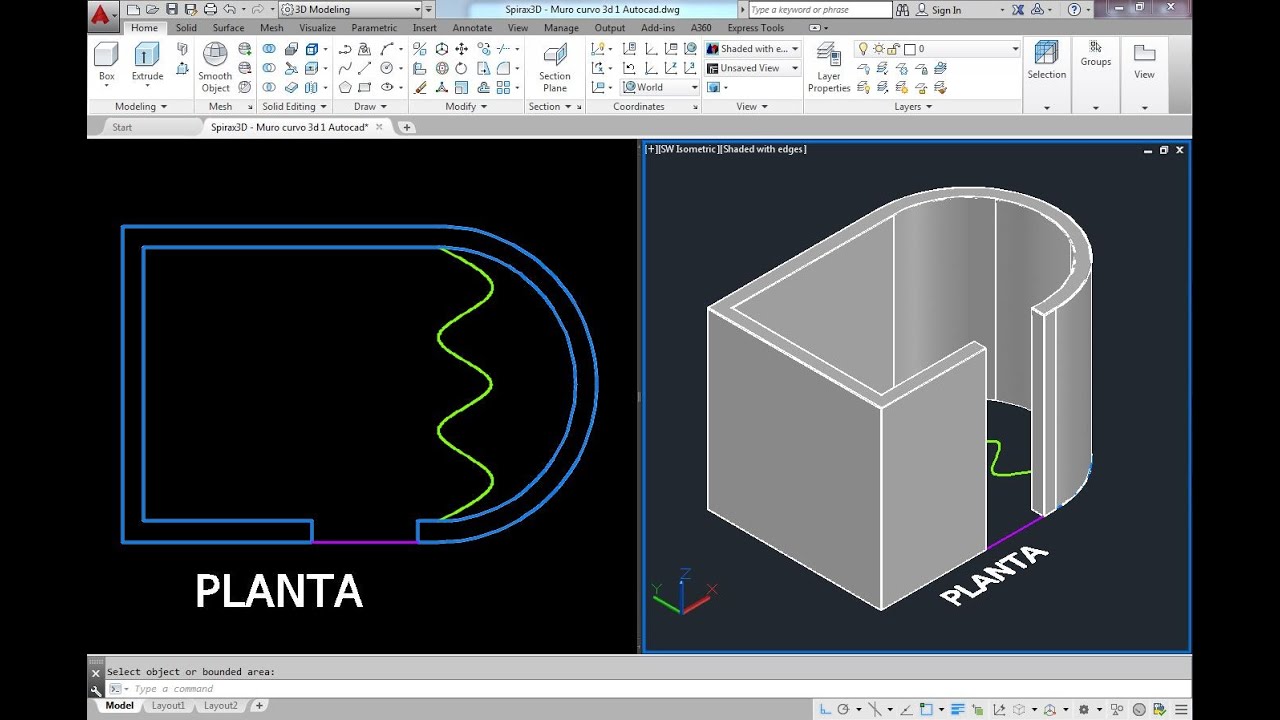Expand the Layers panel
The image size is (1280, 720).
[x=913, y=106]
